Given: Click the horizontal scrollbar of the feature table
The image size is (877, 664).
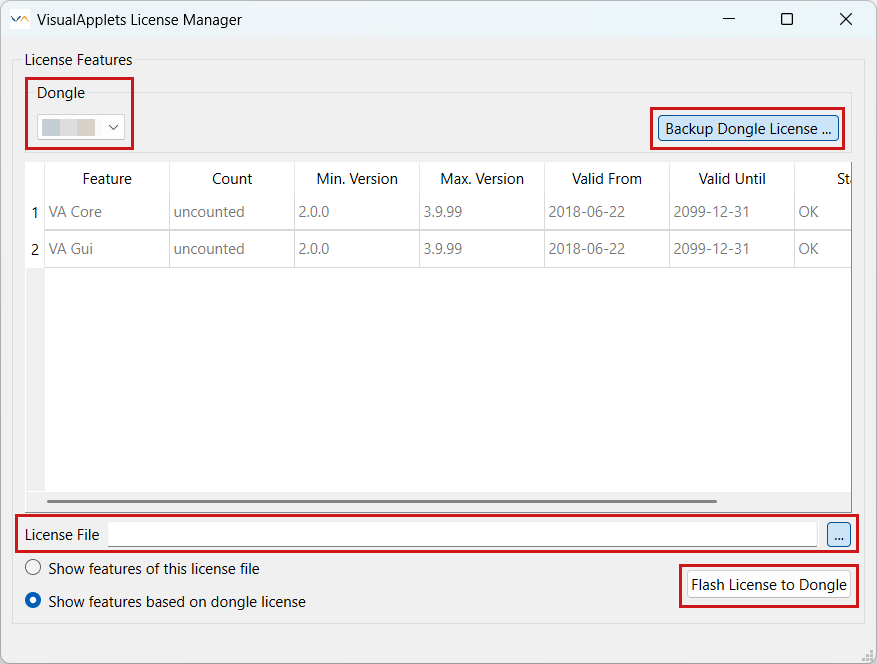Looking at the screenshot, I should 381,501.
